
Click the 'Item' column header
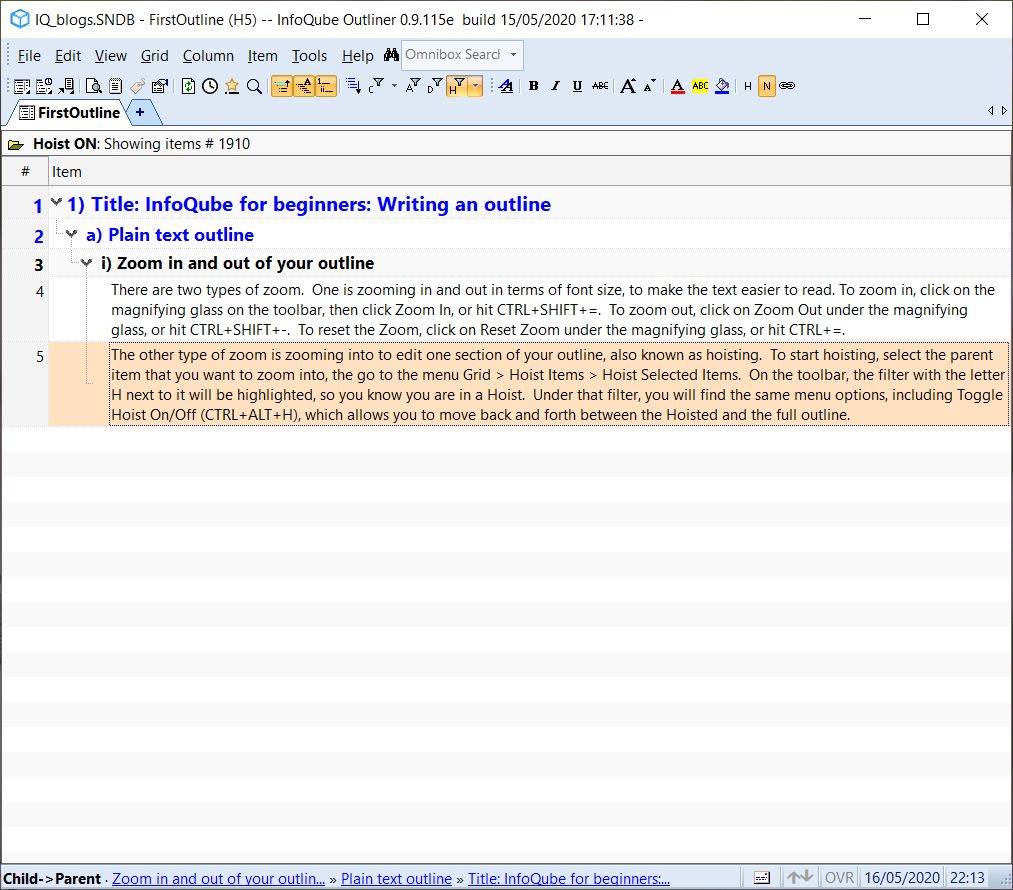(x=530, y=172)
